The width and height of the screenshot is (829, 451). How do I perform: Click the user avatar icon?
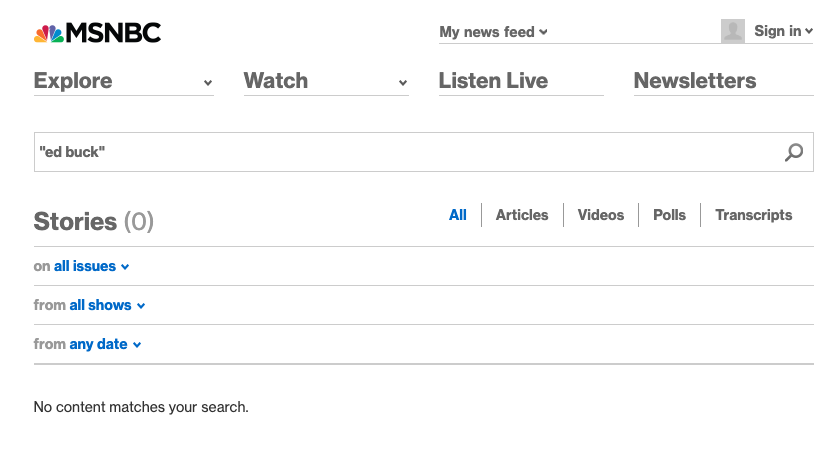[x=733, y=31]
